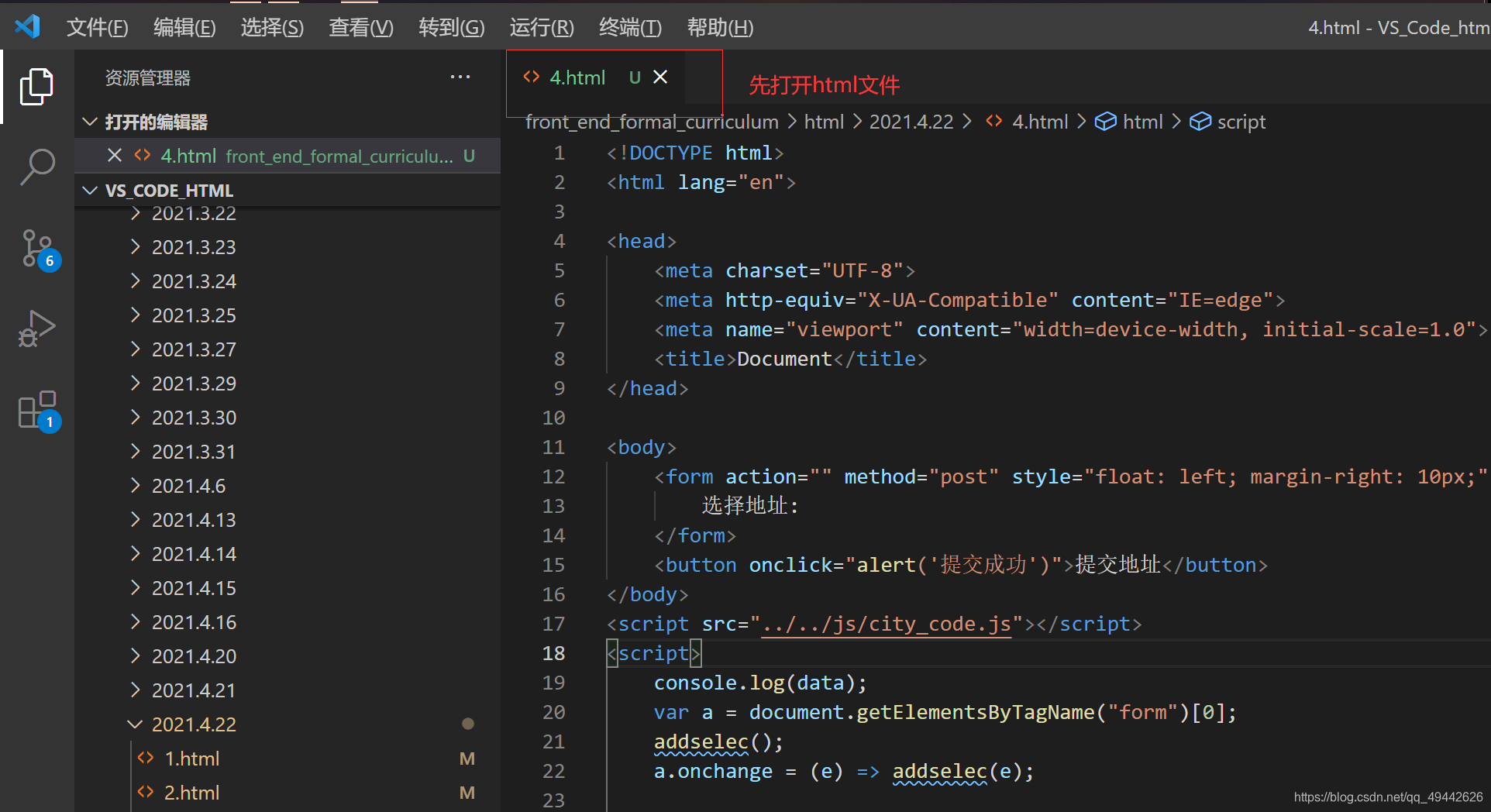Click line number 18 in gutter
The width and height of the screenshot is (1491, 812).
click(x=553, y=653)
